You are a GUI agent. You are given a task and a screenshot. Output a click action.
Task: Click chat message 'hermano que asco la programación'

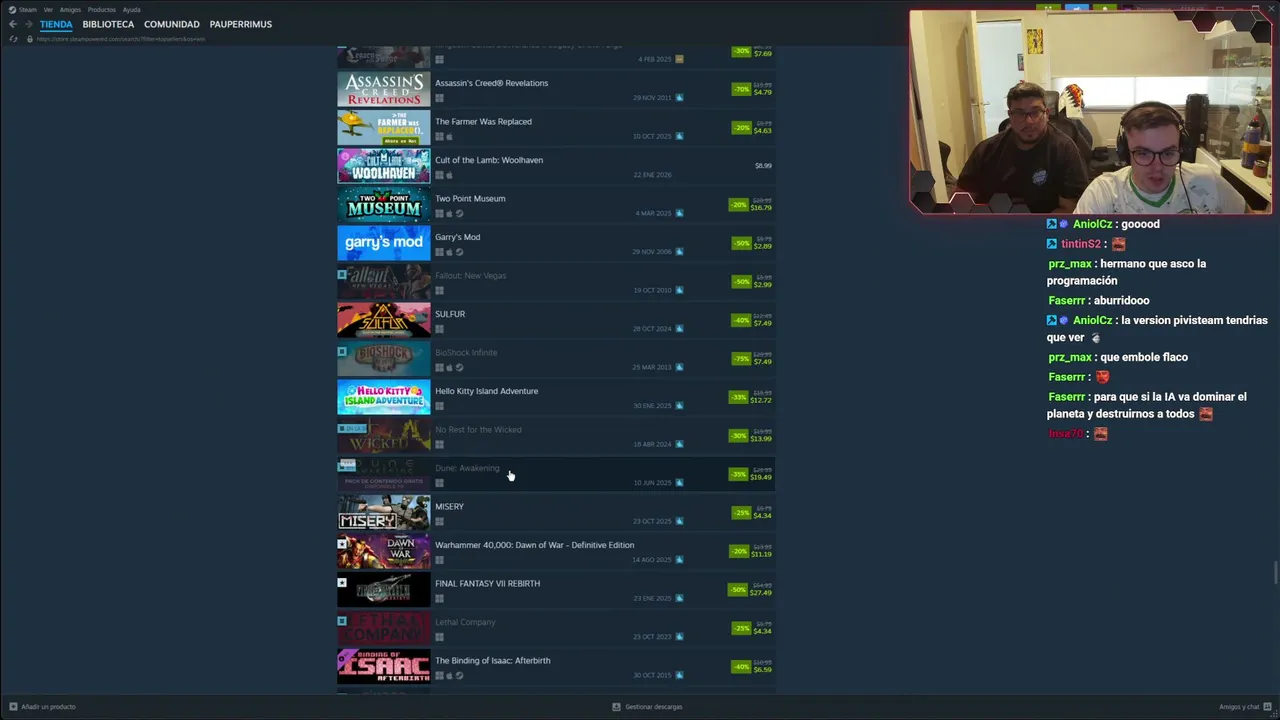pyautogui.click(x=1127, y=272)
